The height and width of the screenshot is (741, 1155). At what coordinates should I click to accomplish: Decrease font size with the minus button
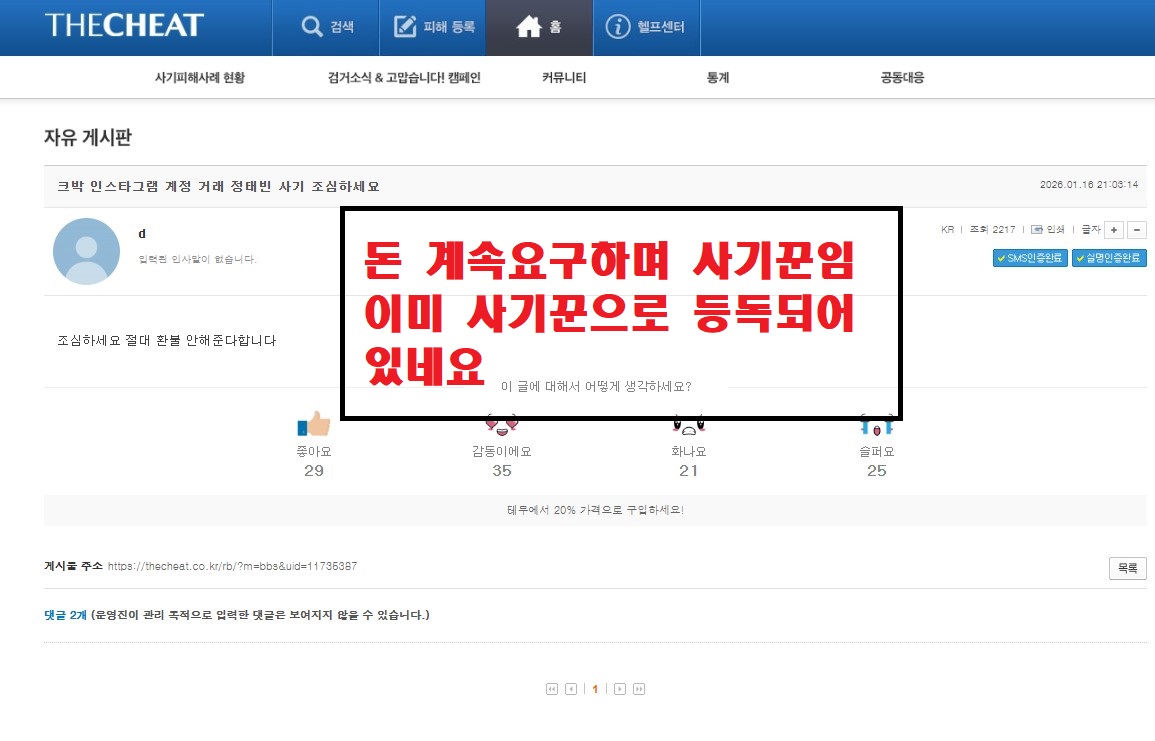[x=1136, y=230]
